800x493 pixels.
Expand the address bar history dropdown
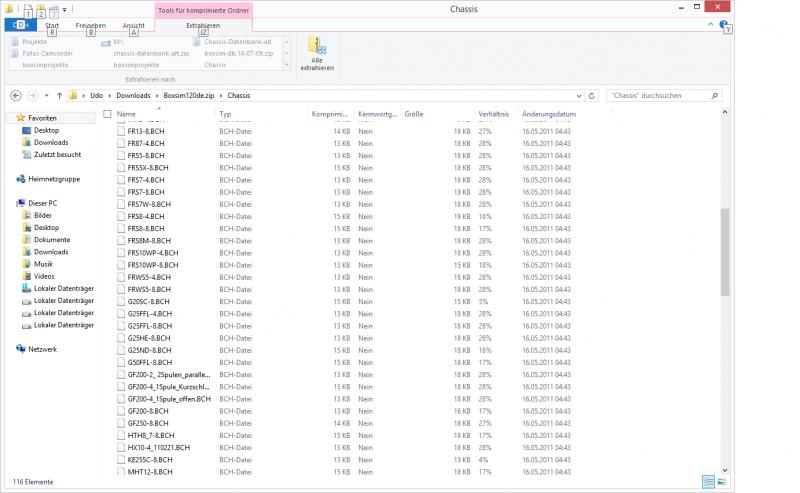[580, 95]
